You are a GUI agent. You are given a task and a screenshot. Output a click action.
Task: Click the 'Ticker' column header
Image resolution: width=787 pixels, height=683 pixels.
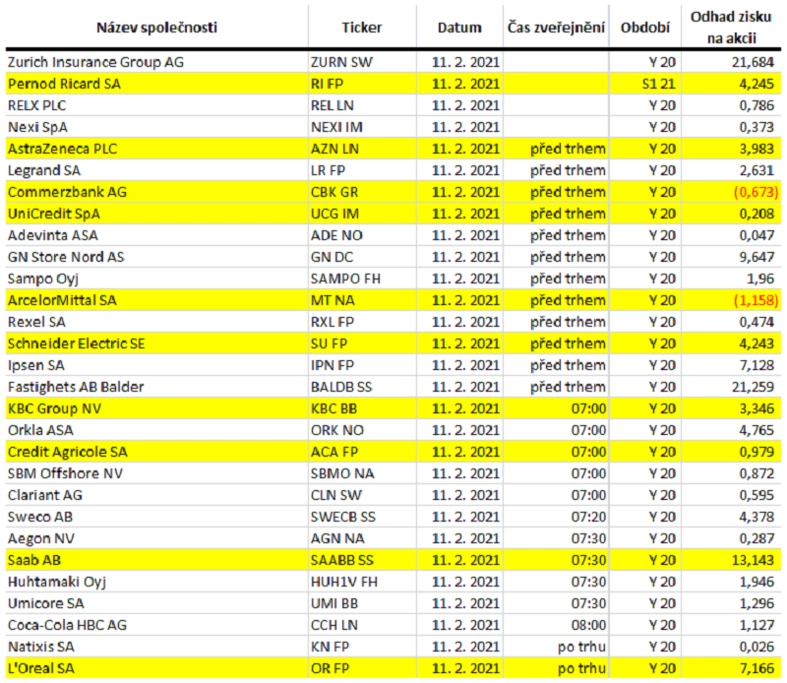(x=362, y=28)
